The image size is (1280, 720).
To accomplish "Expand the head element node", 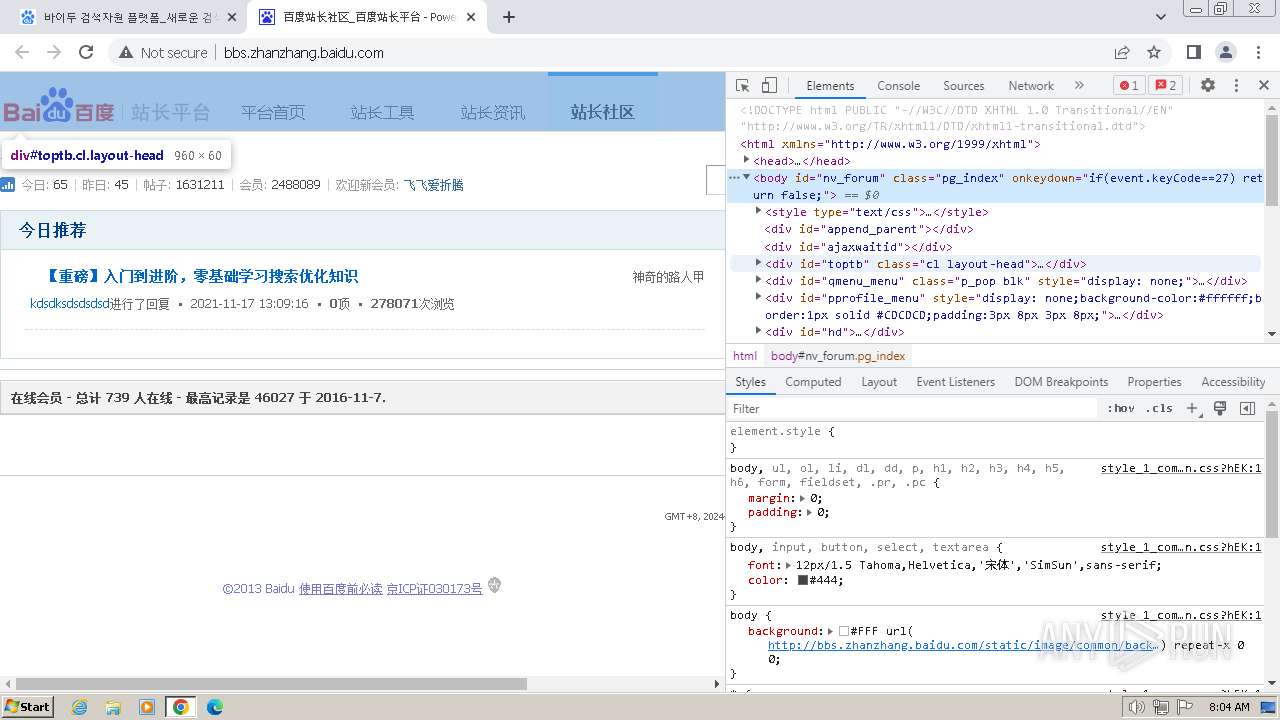I will point(746,160).
